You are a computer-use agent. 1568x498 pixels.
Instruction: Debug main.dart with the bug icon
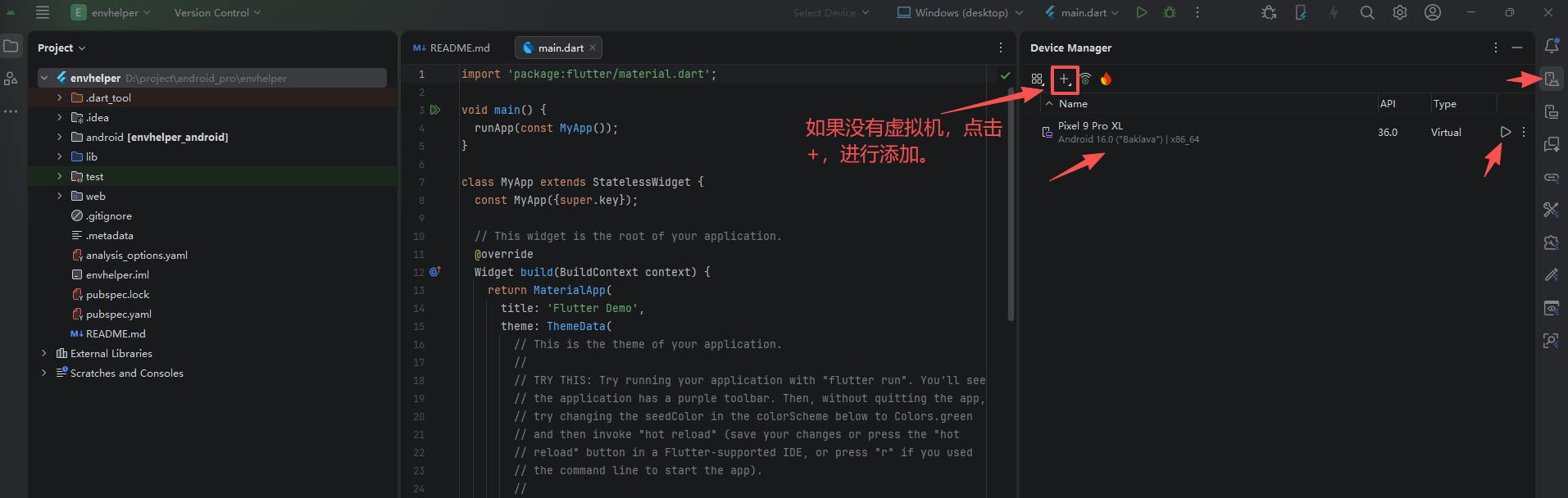pos(1170,12)
